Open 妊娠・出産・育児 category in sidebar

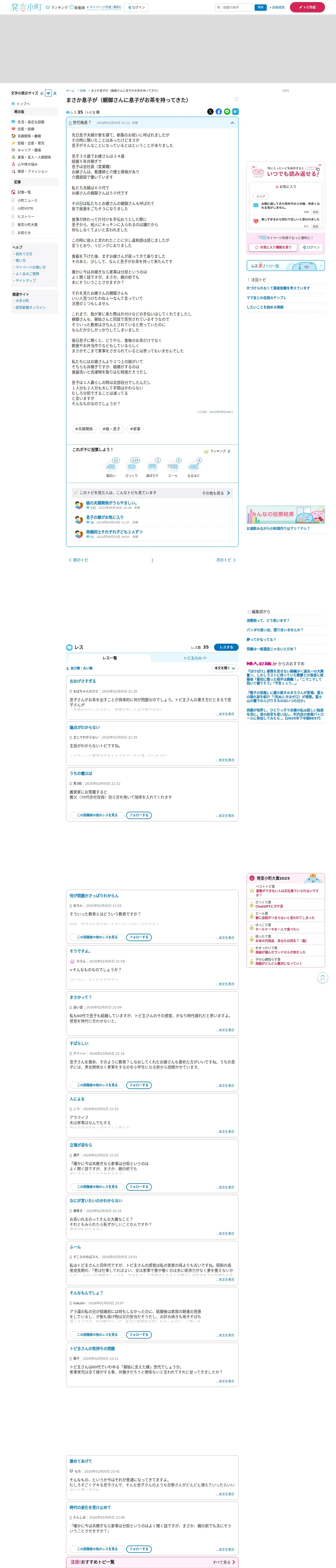tap(31, 143)
